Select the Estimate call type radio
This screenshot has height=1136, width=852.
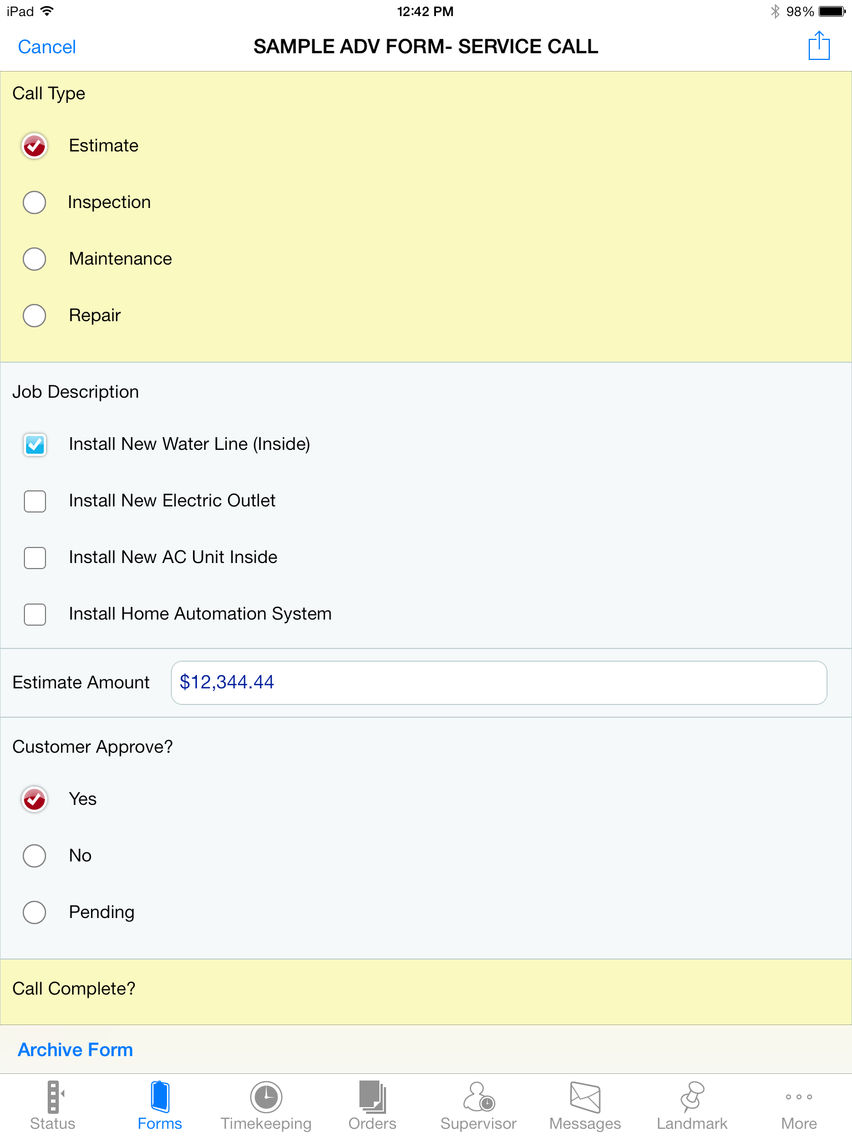pos(34,146)
